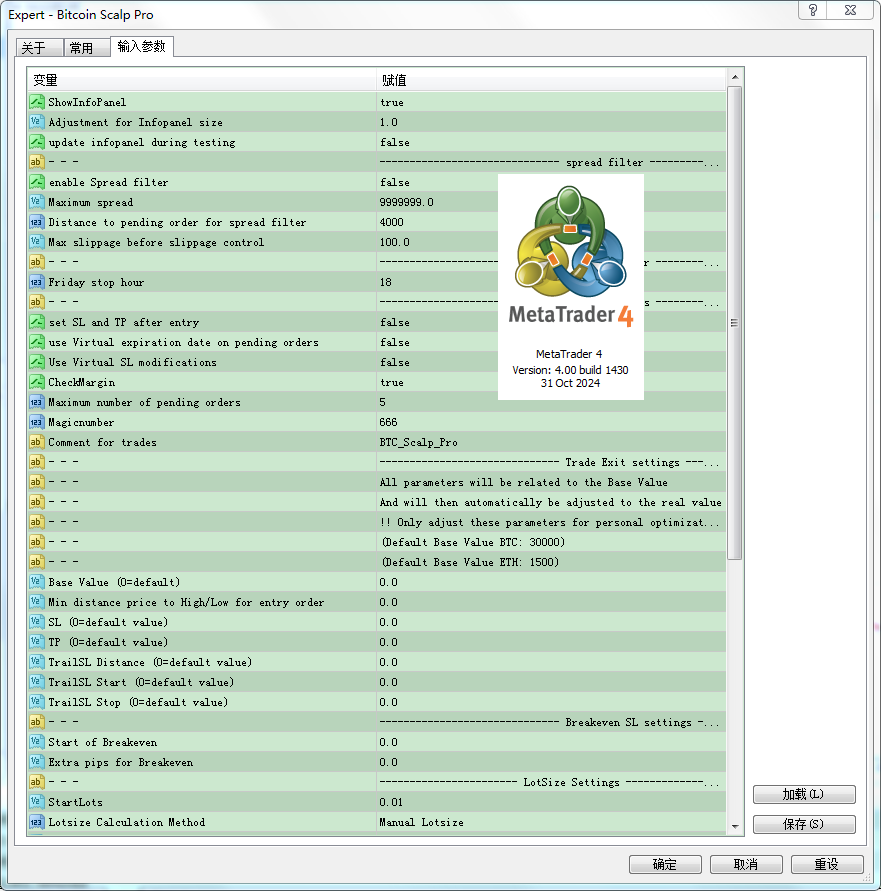Click the boolean icon beside ShowInfoPanel
881x891 pixels.
point(37,102)
